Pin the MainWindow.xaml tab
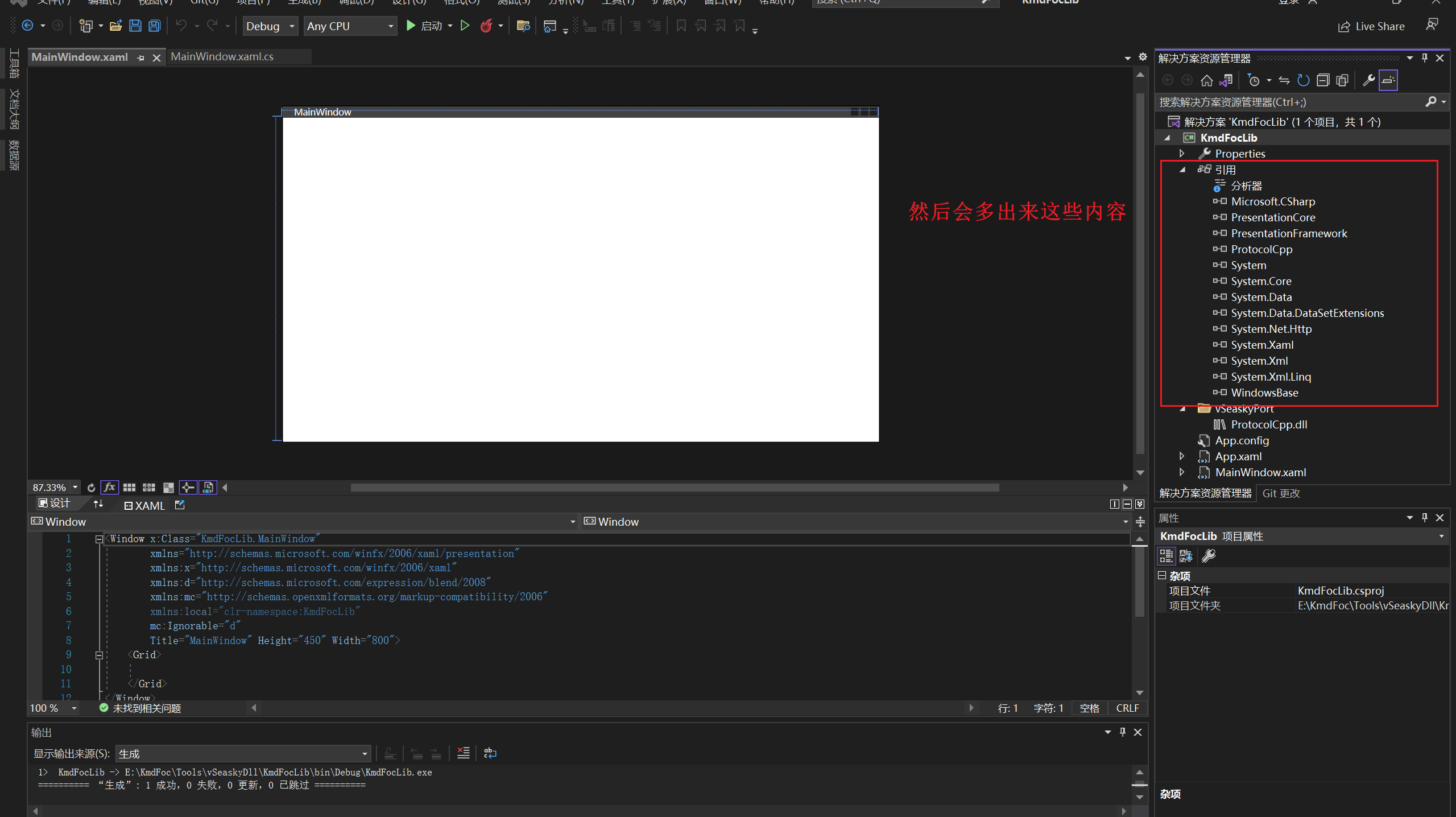 [x=140, y=57]
